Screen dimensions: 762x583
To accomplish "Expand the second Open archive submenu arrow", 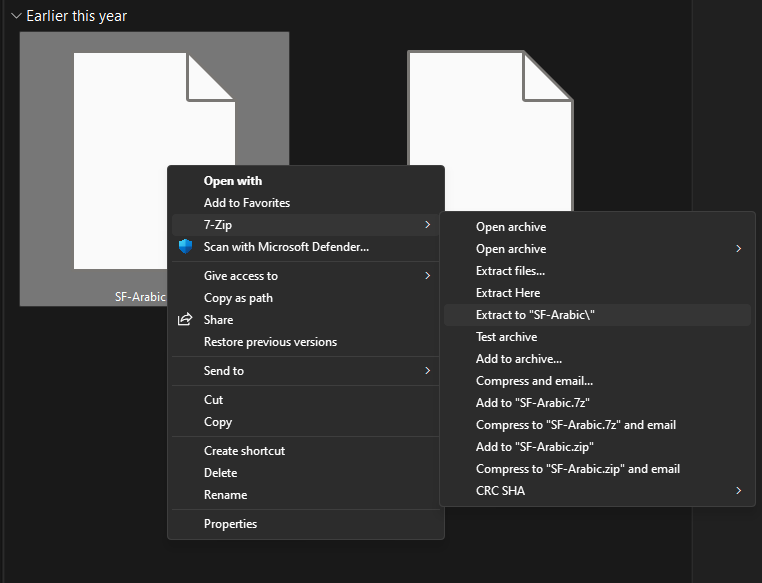I will pos(739,249).
